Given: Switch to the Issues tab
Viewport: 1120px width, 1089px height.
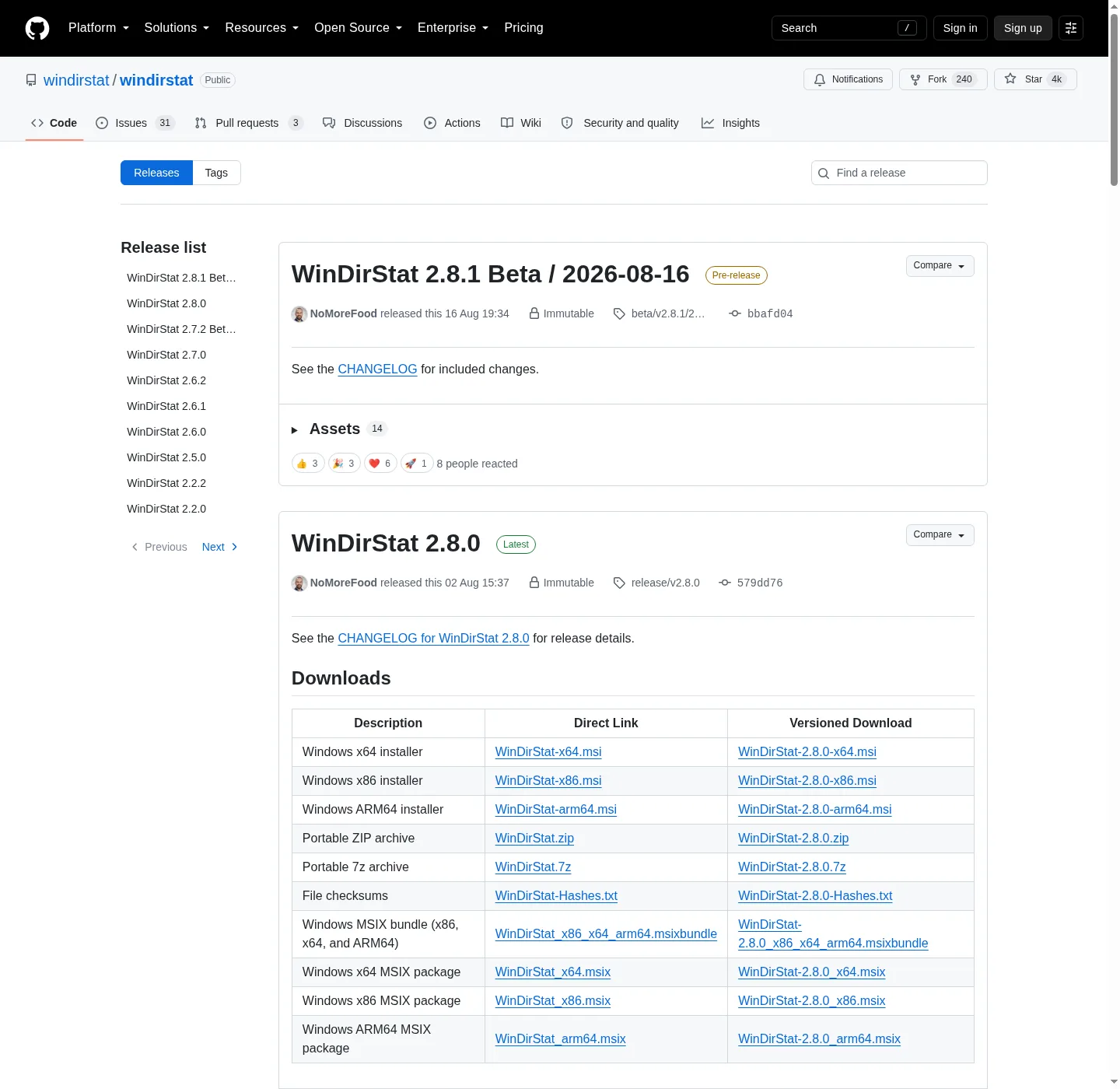Looking at the screenshot, I should click(x=135, y=123).
